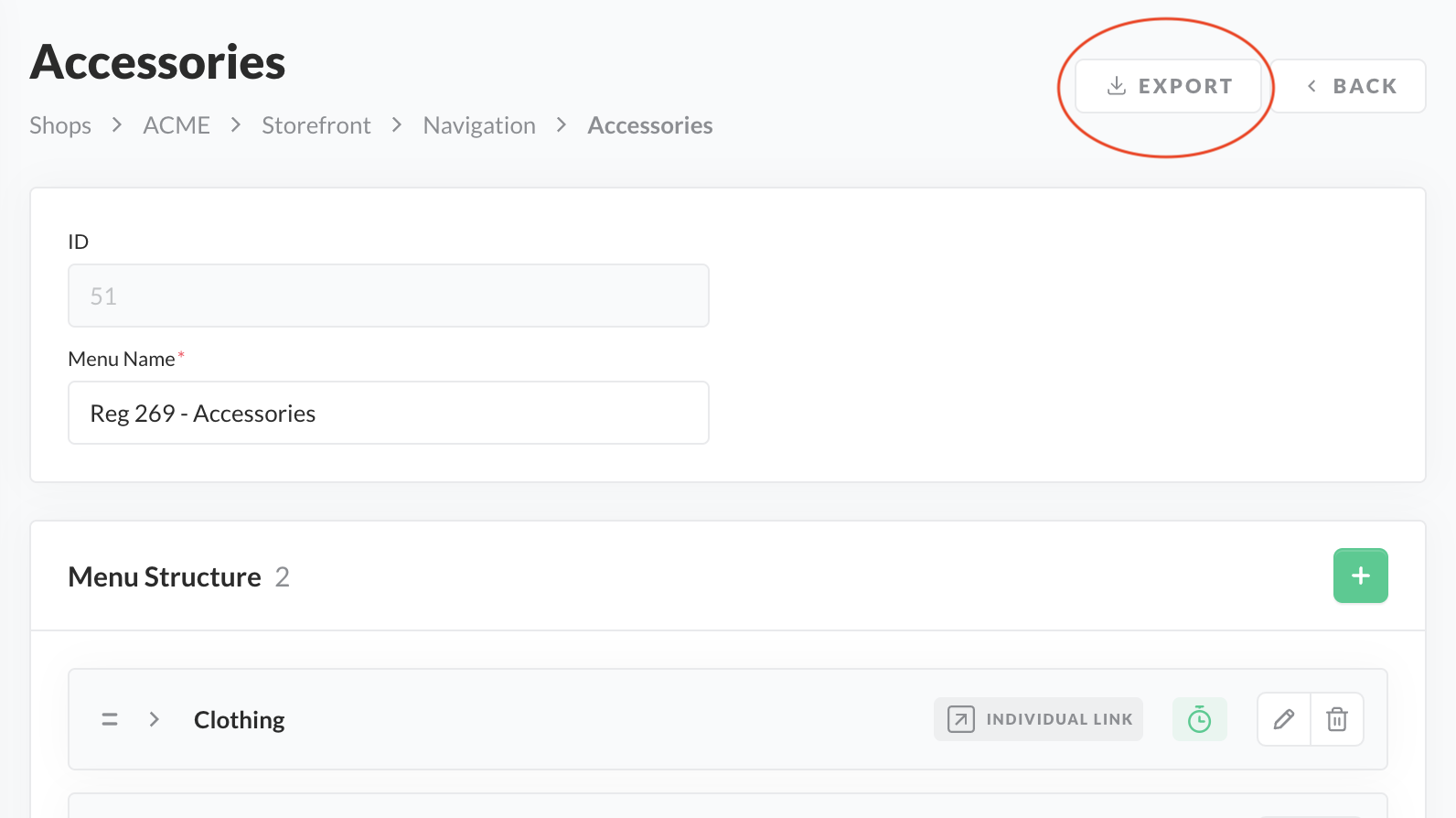Open the ACME breadcrumb link
The width and height of the screenshot is (1456, 818).
(x=177, y=125)
